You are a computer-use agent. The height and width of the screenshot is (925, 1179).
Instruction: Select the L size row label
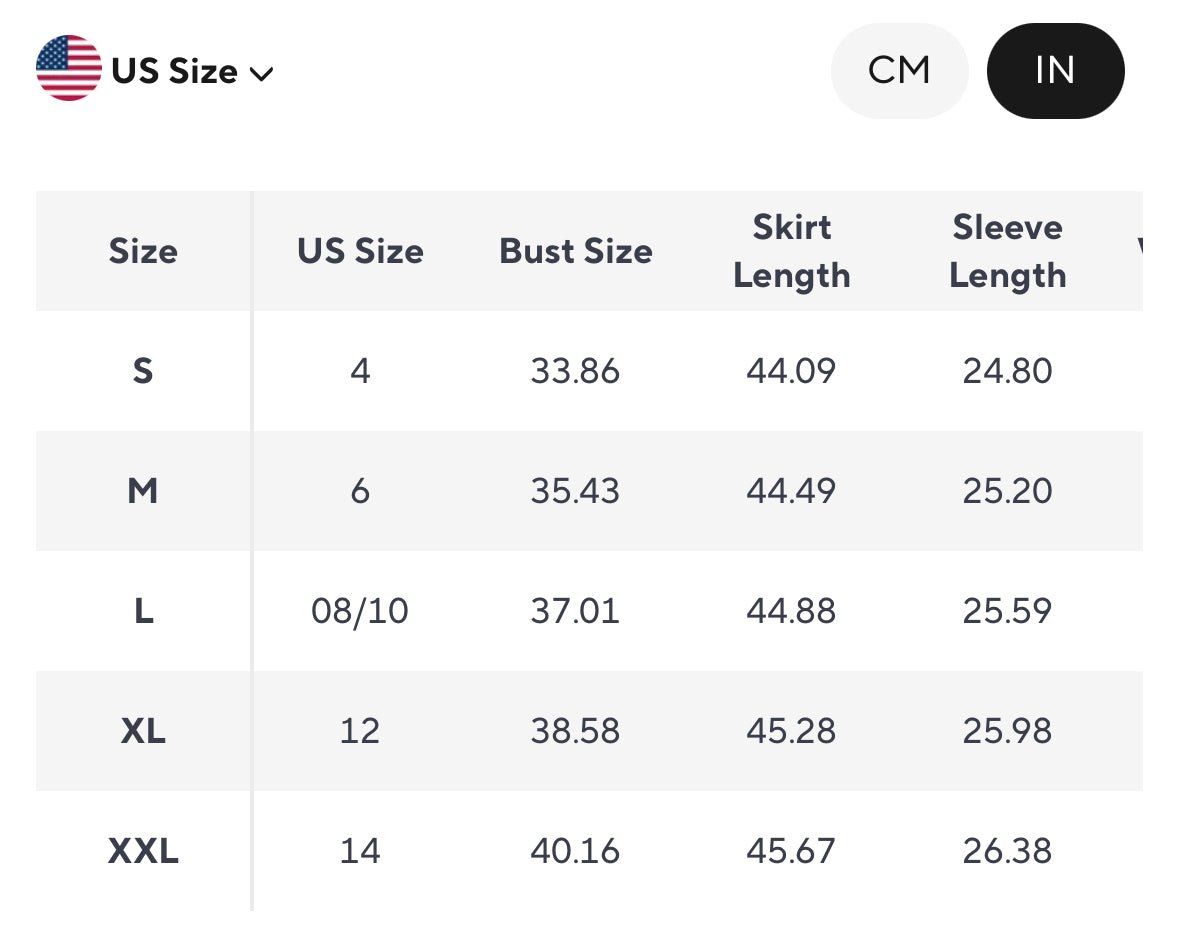coord(143,611)
